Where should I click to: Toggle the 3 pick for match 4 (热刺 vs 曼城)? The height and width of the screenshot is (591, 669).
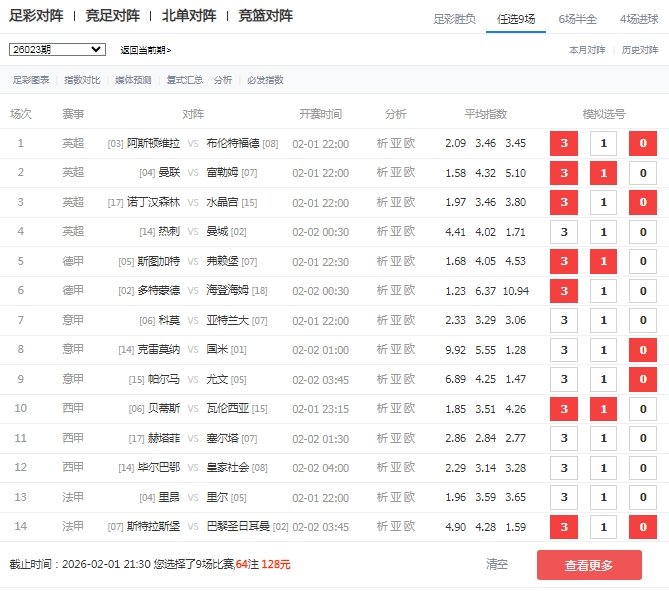[564, 233]
